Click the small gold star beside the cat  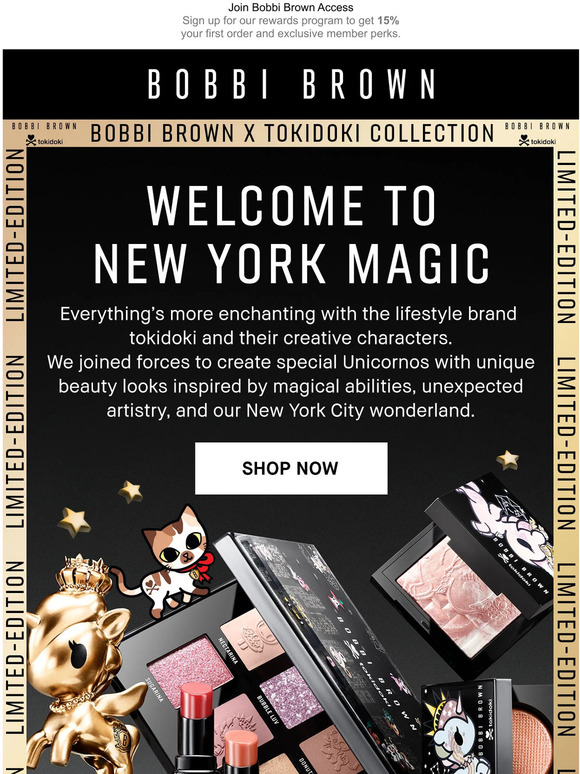tap(130, 492)
